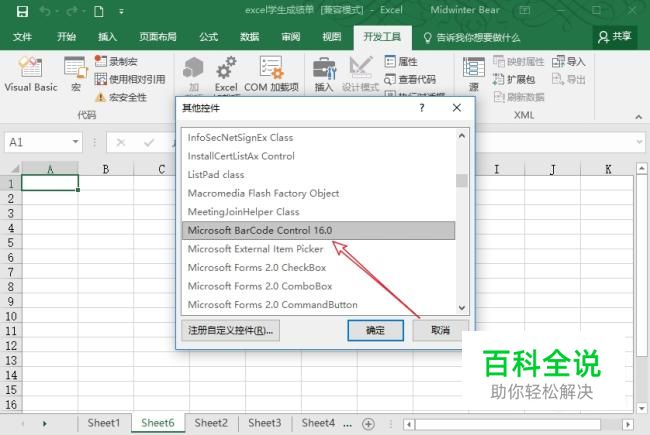Screen dimensions: 650x435
Task: Open the 宏 macros button
Action: click(75, 75)
